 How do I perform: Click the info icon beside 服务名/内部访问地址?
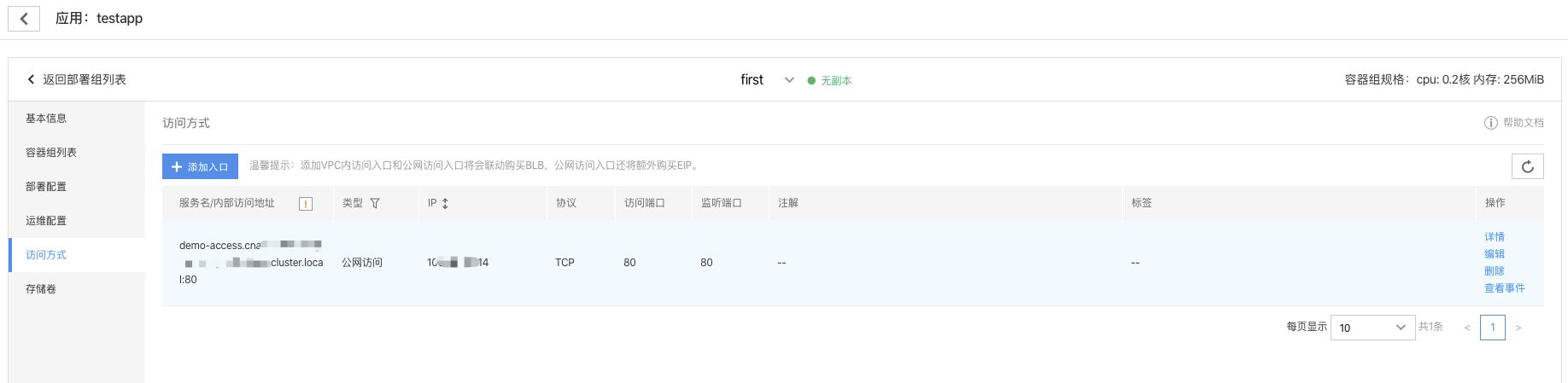(306, 204)
